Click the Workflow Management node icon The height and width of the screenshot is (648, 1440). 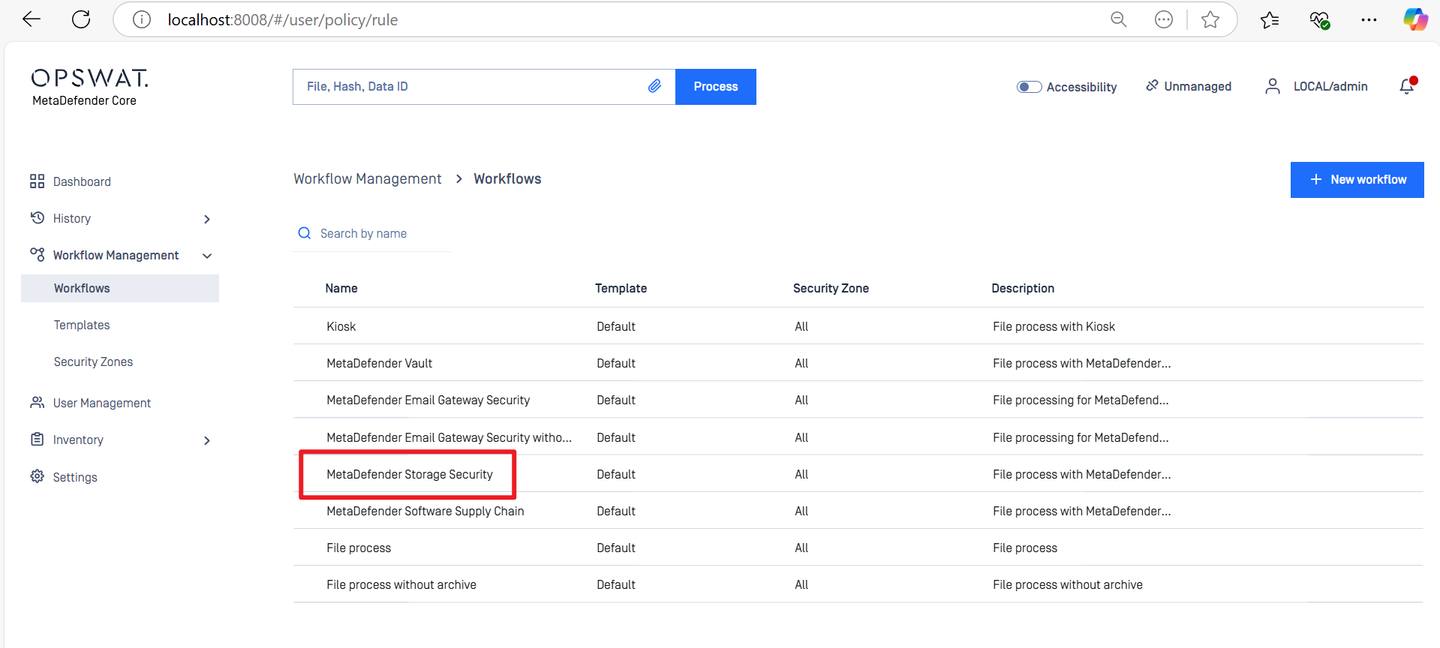point(37,255)
